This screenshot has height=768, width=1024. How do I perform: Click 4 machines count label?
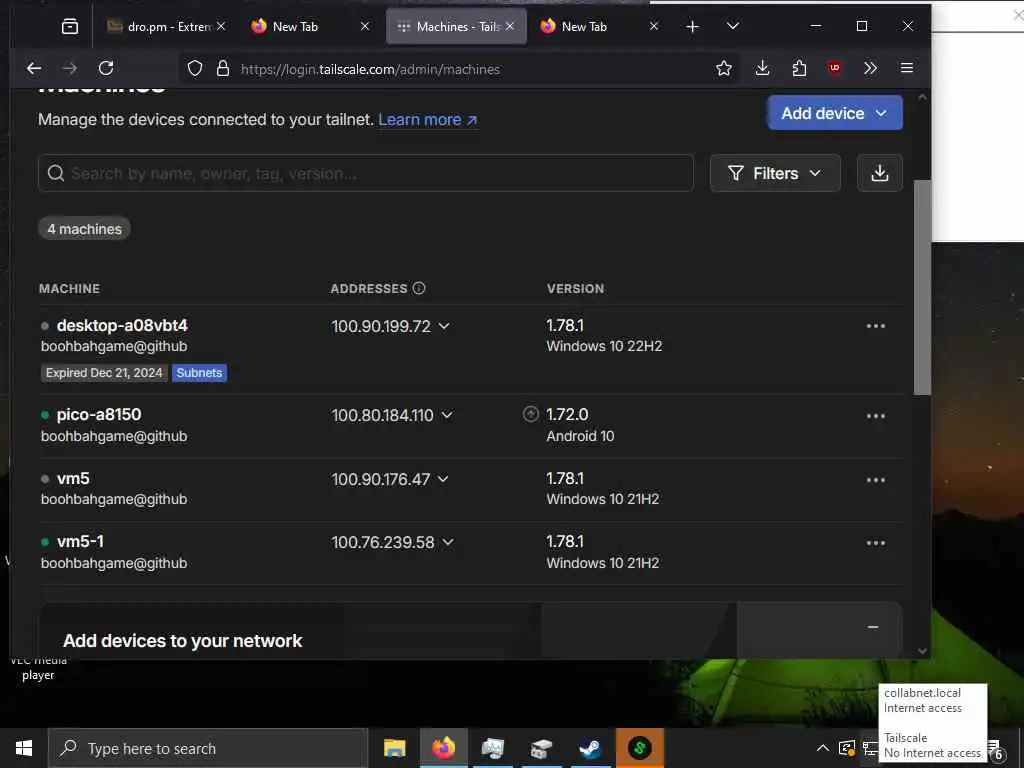pos(84,229)
